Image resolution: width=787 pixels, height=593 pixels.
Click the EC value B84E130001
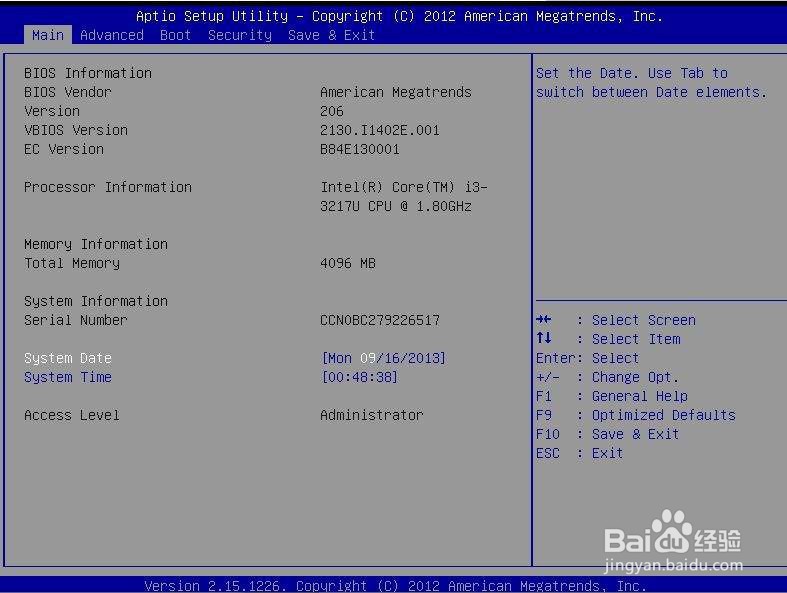tap(359, 149)
